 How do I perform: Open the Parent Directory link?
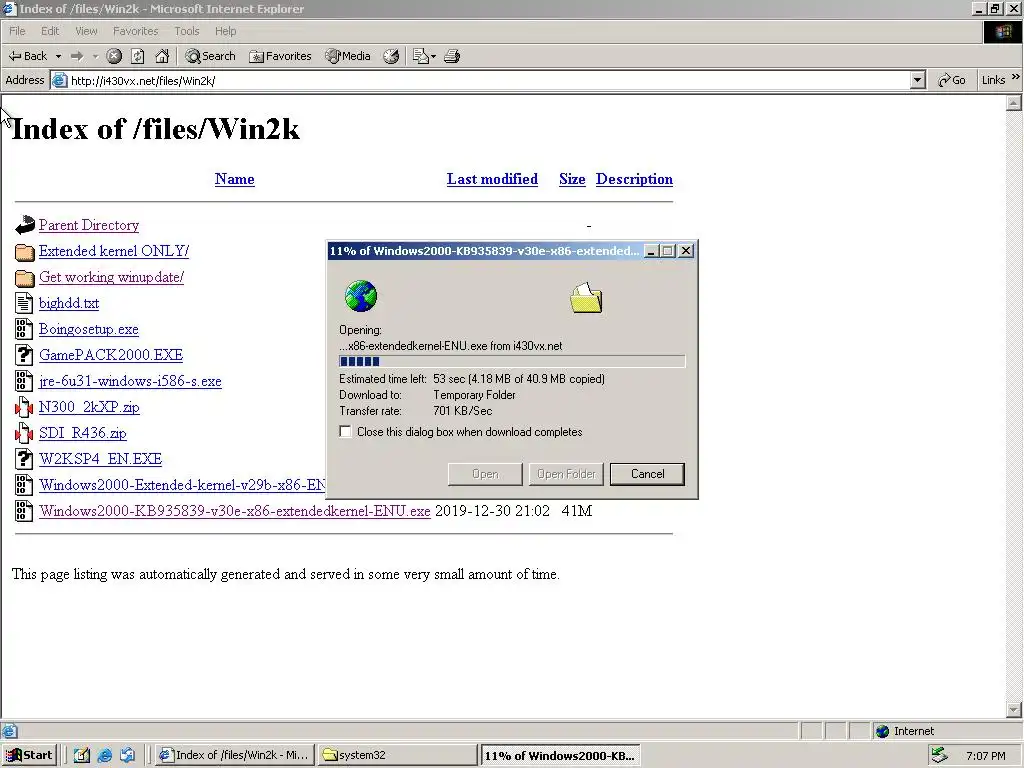tap(89, 225)
